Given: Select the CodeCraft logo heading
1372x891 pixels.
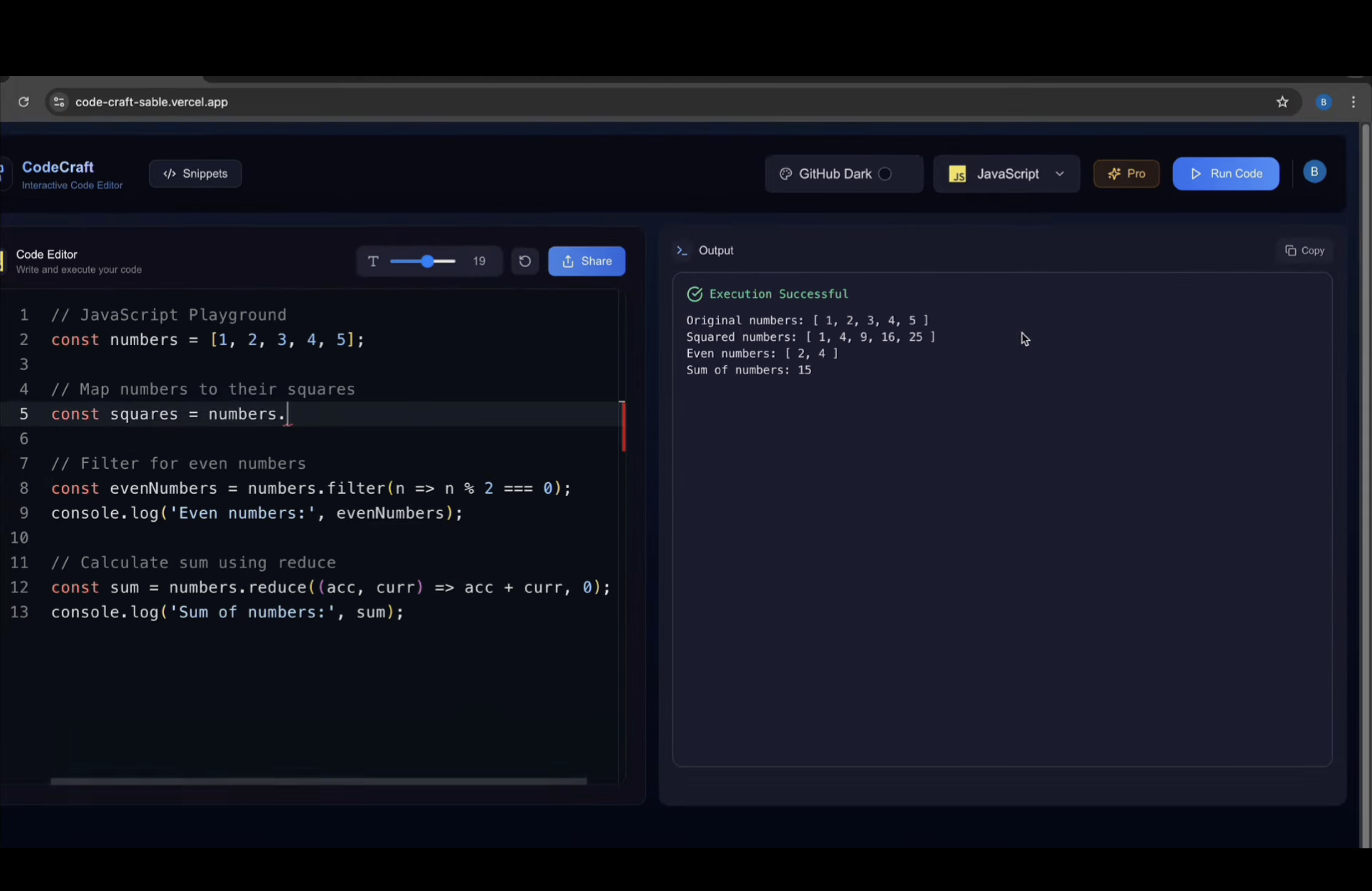Looking at the screenshot, I should click(x=58, y=167).
